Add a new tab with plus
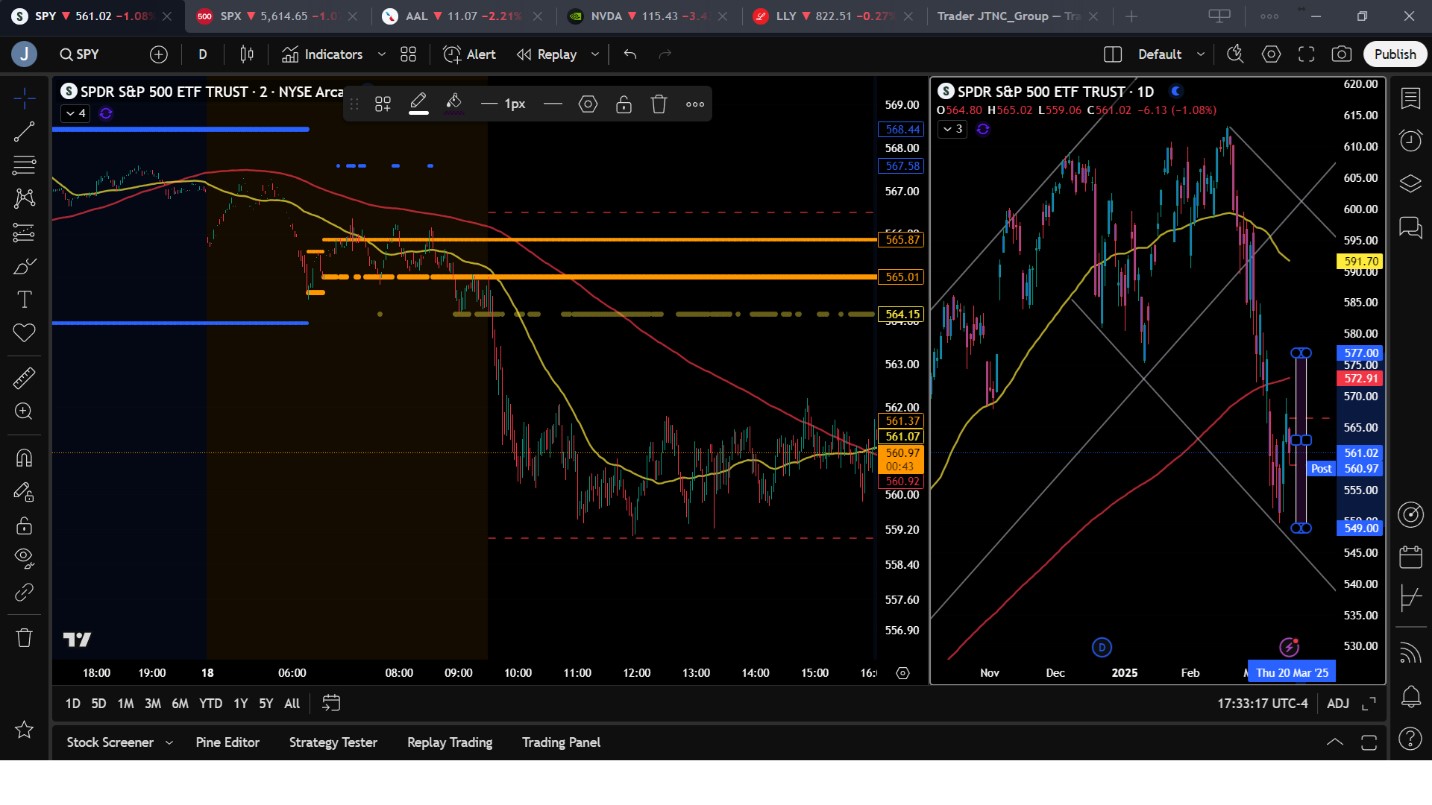This screenshot has height=805, width=1432. [x=1131, y=16]
